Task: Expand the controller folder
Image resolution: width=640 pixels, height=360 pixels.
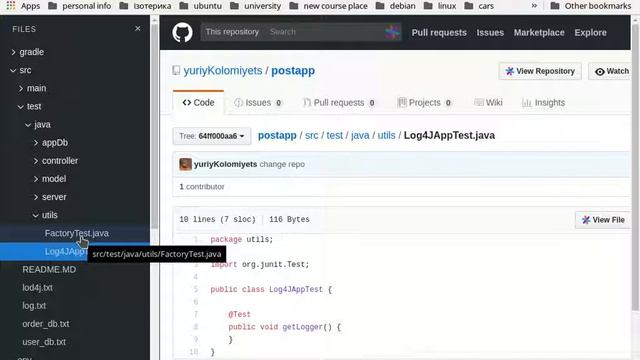Action: tap(55, 161)
